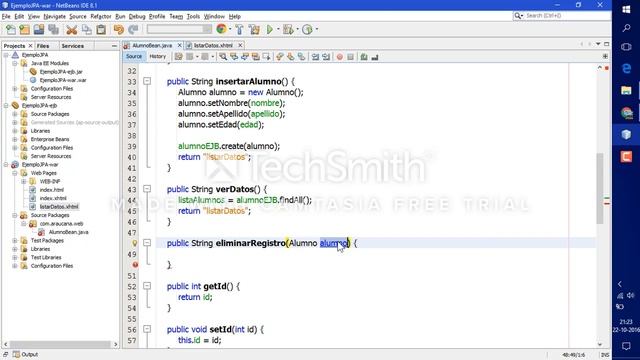Collapse the verDatos method fold

click(147, 189)
